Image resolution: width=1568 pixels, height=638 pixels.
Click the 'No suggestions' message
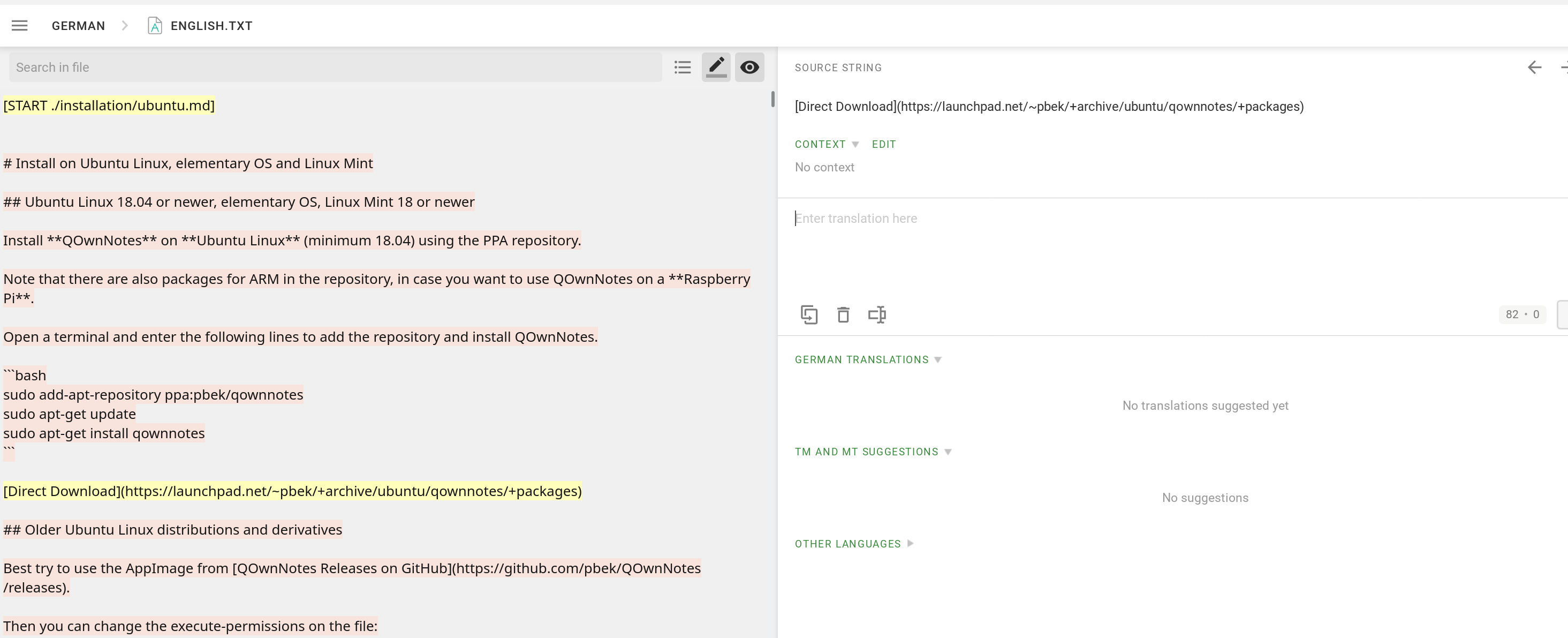1205,497
